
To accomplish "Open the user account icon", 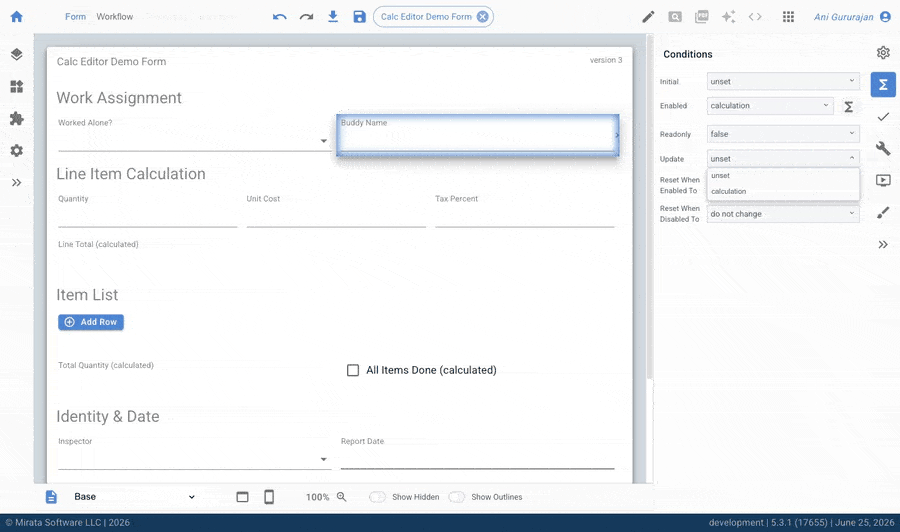I will click(x=886, y=17).
